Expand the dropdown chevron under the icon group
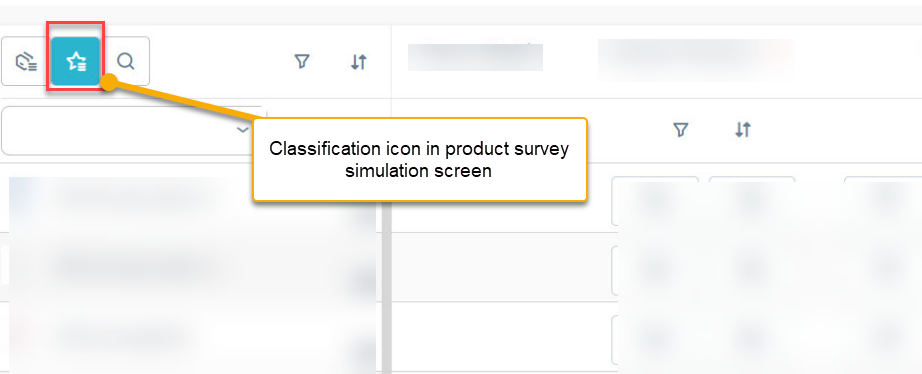 [x=243, y=130]
